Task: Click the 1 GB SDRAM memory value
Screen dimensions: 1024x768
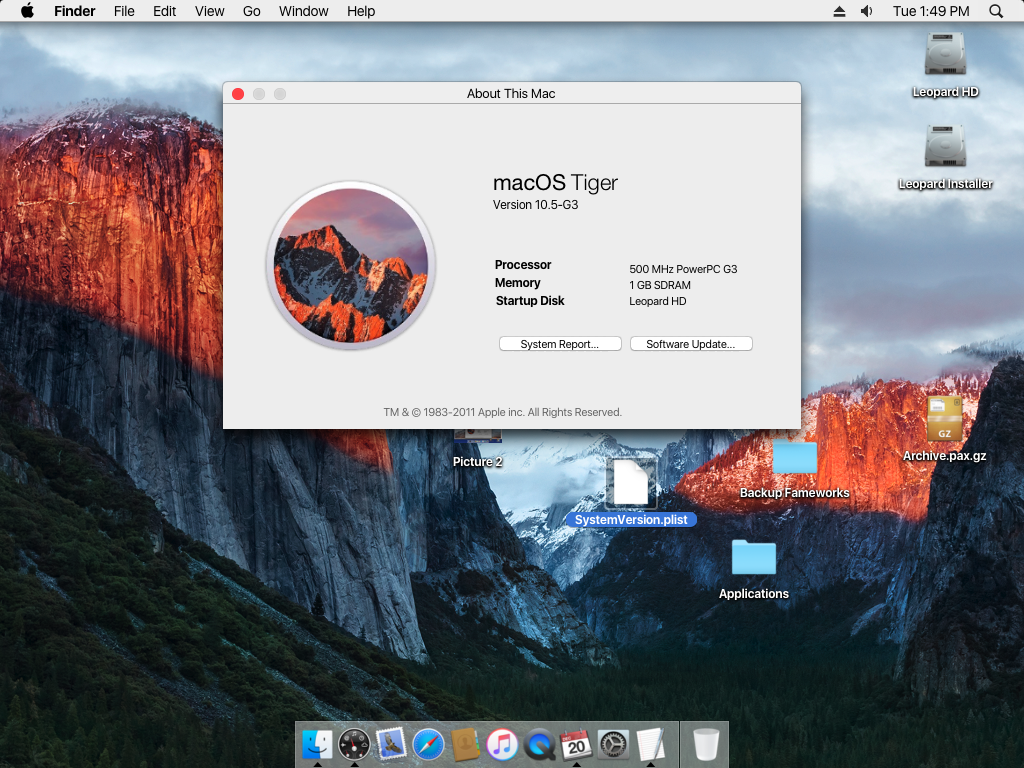Action: point(660,285)
